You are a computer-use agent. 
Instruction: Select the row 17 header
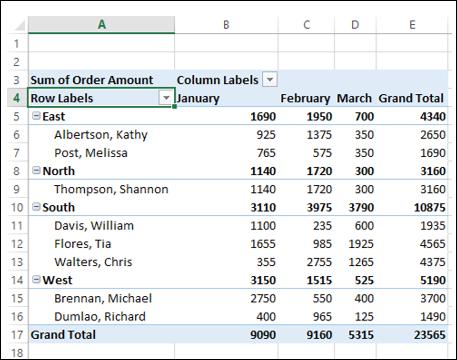(17, 334)
